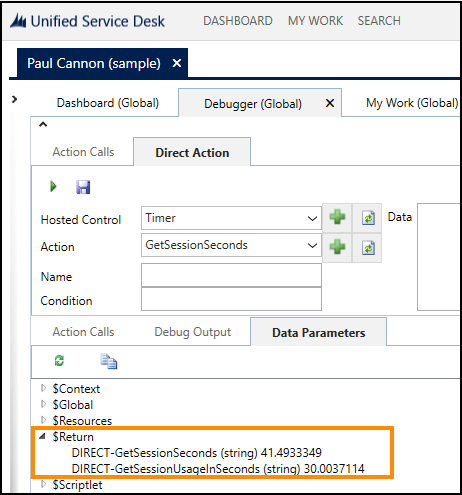Collapse the debugger top section with the caret
The width and height of the screenshot is (462, 495).
pyautogui.click(x=43, y=125)
